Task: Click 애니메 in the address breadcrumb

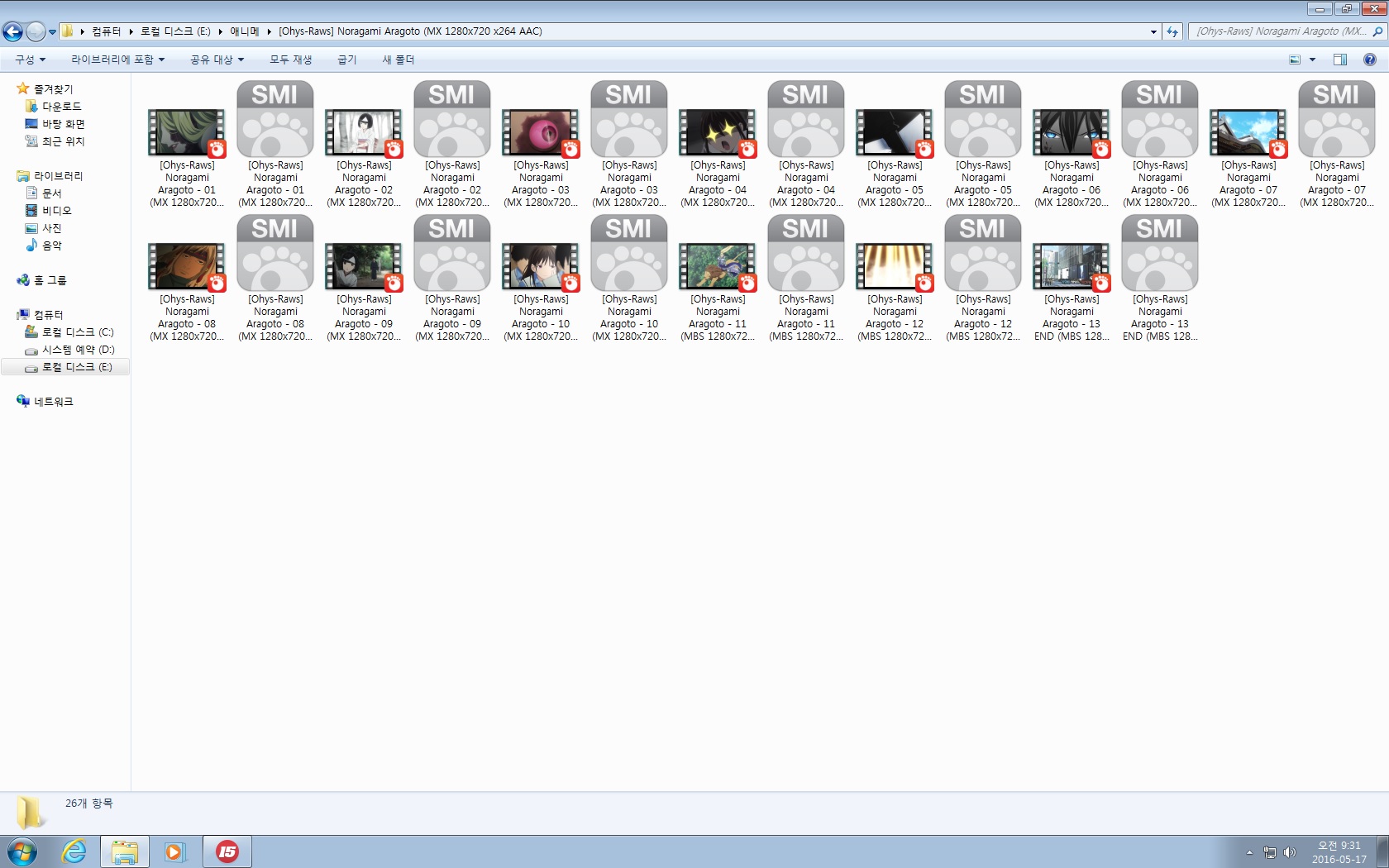Action: [244, 31]
